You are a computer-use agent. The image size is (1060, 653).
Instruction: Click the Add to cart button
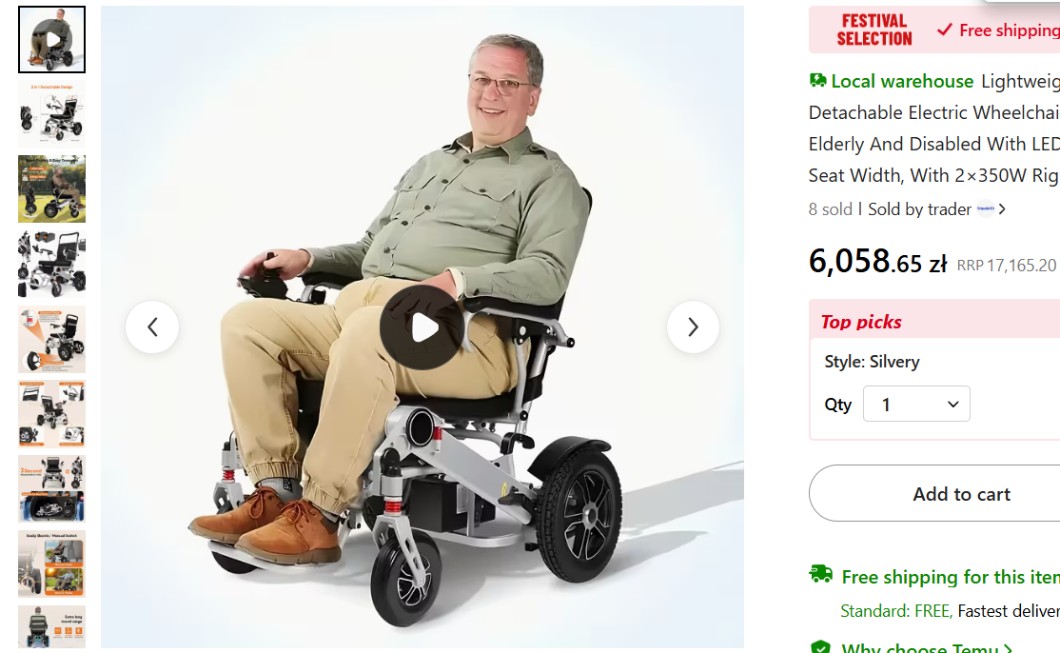pos(961,493)
